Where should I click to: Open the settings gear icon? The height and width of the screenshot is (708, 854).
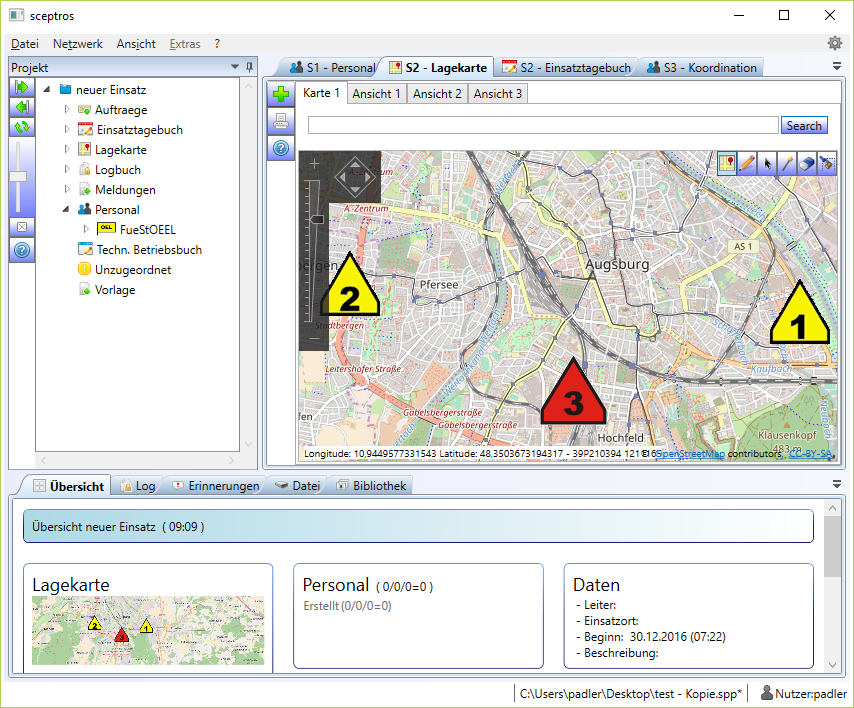(834, 43)
